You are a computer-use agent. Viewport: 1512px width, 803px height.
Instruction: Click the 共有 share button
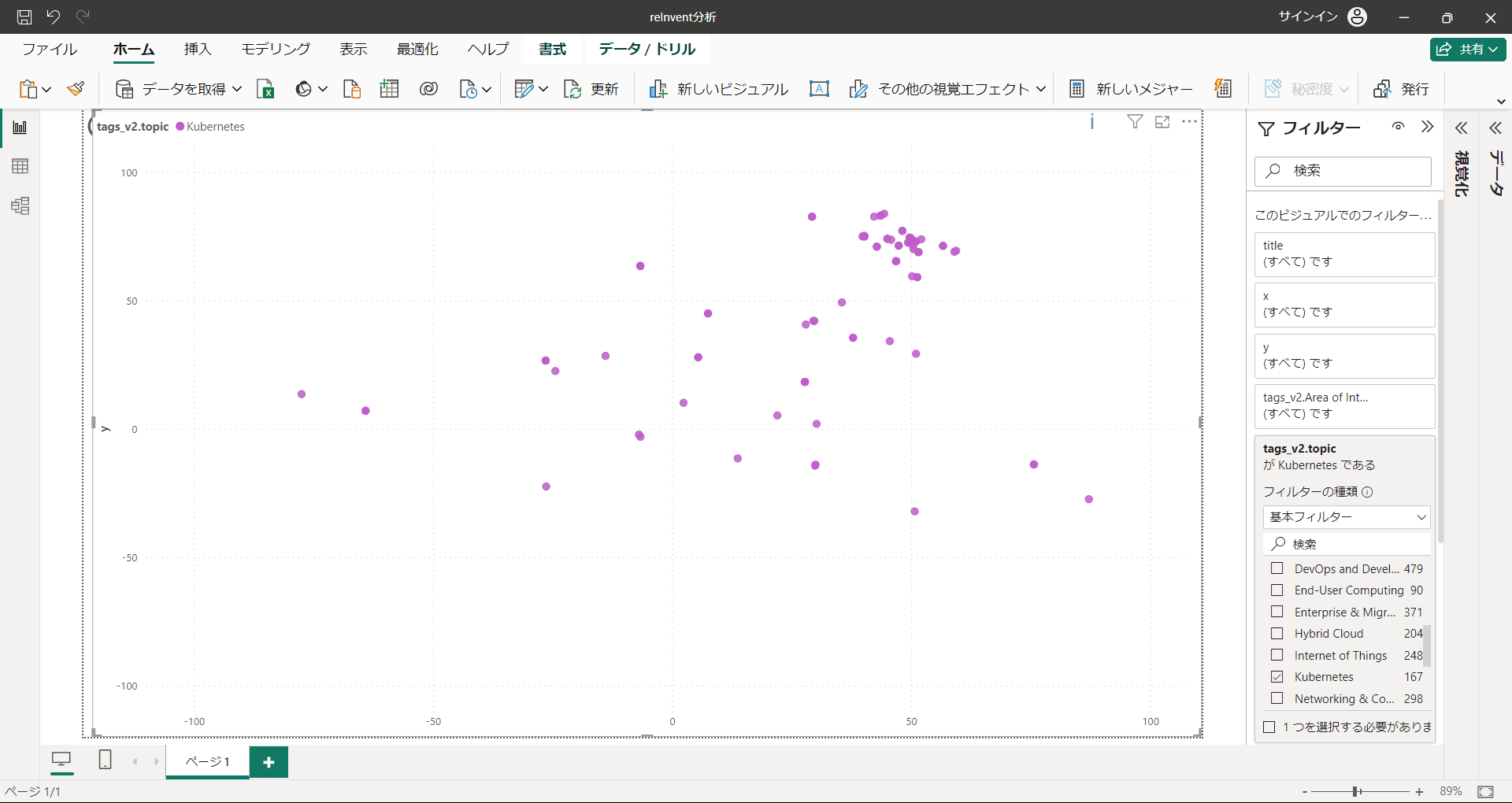(1467, 50)
